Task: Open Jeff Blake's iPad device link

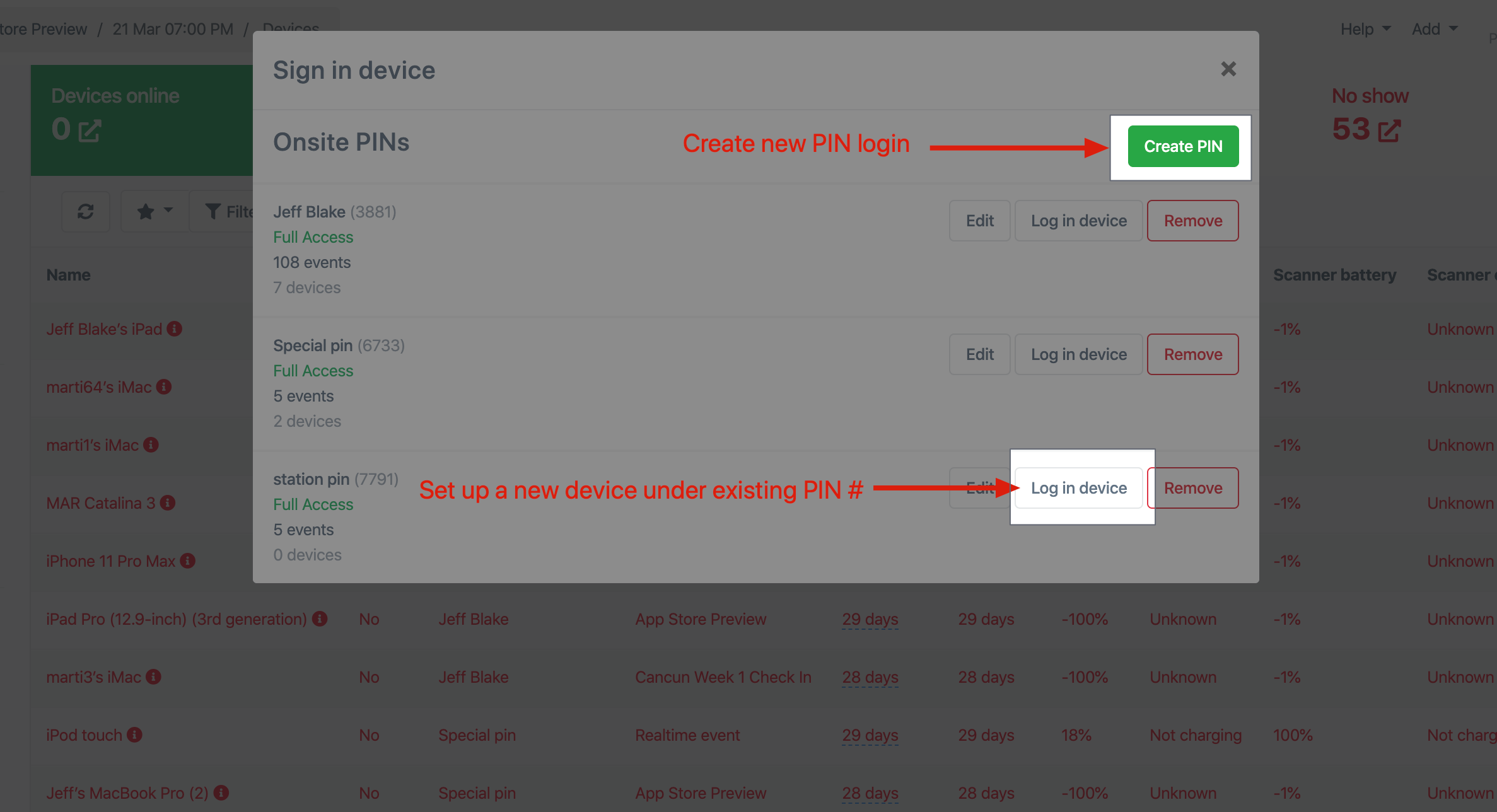Action: coord(104,329)
